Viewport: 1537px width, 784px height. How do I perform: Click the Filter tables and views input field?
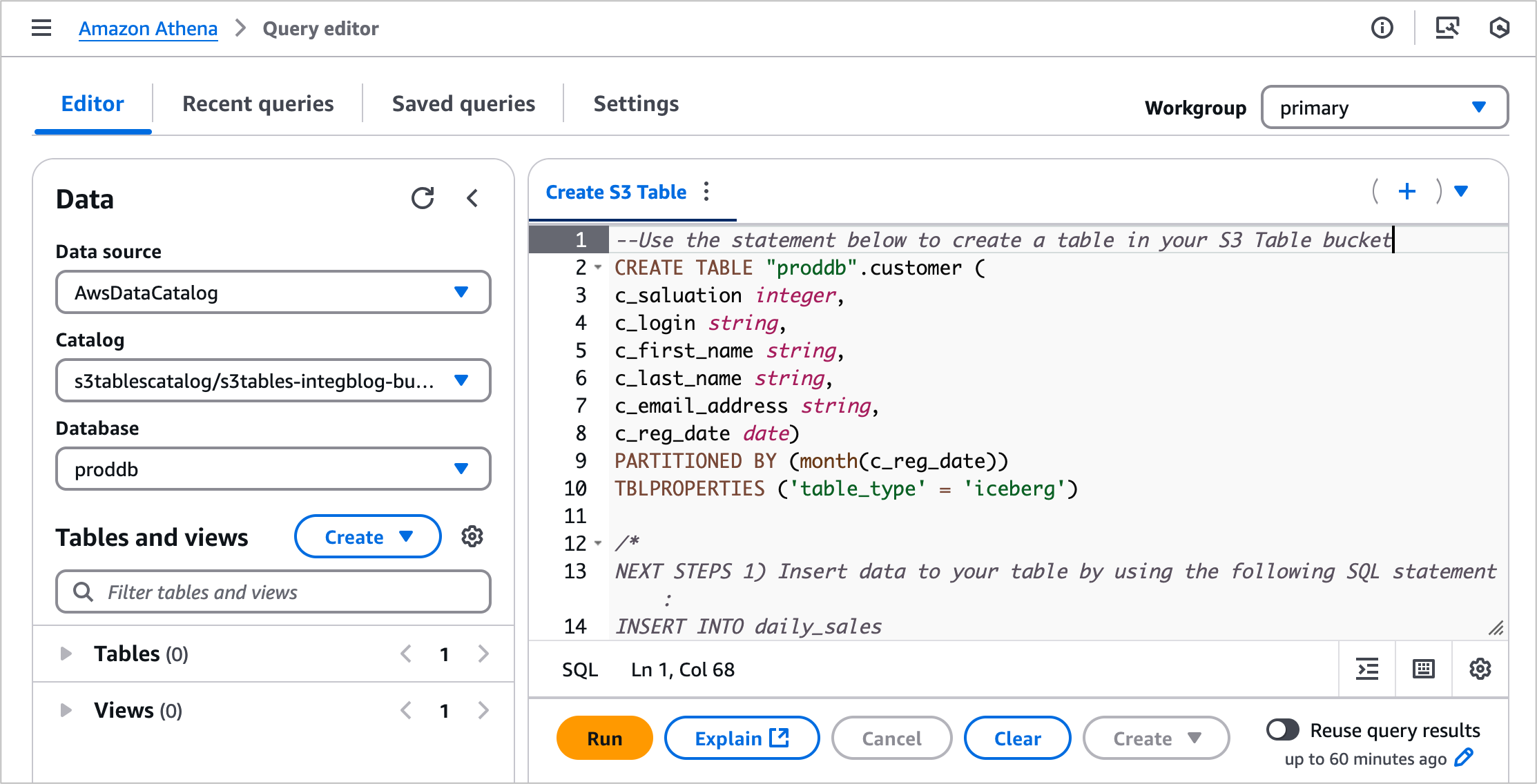pos(273,591)
